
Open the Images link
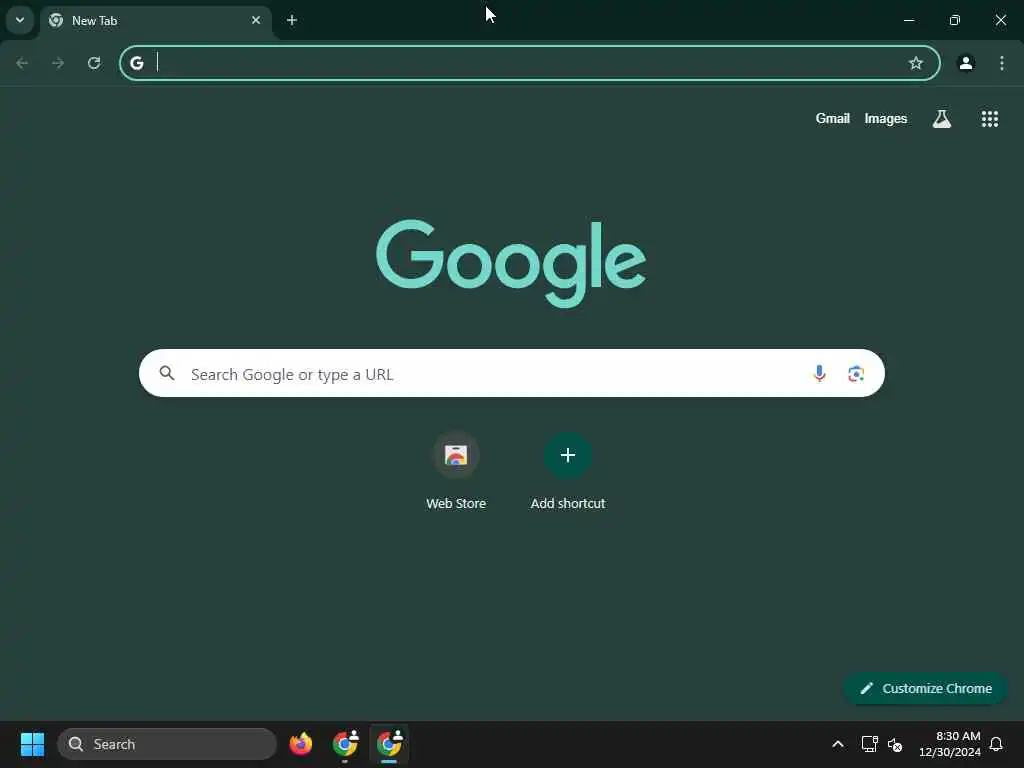point(886,118)
